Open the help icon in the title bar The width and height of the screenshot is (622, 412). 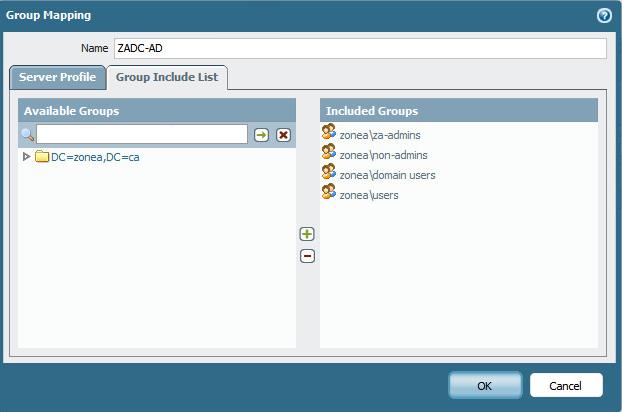(x=604, y=16)
